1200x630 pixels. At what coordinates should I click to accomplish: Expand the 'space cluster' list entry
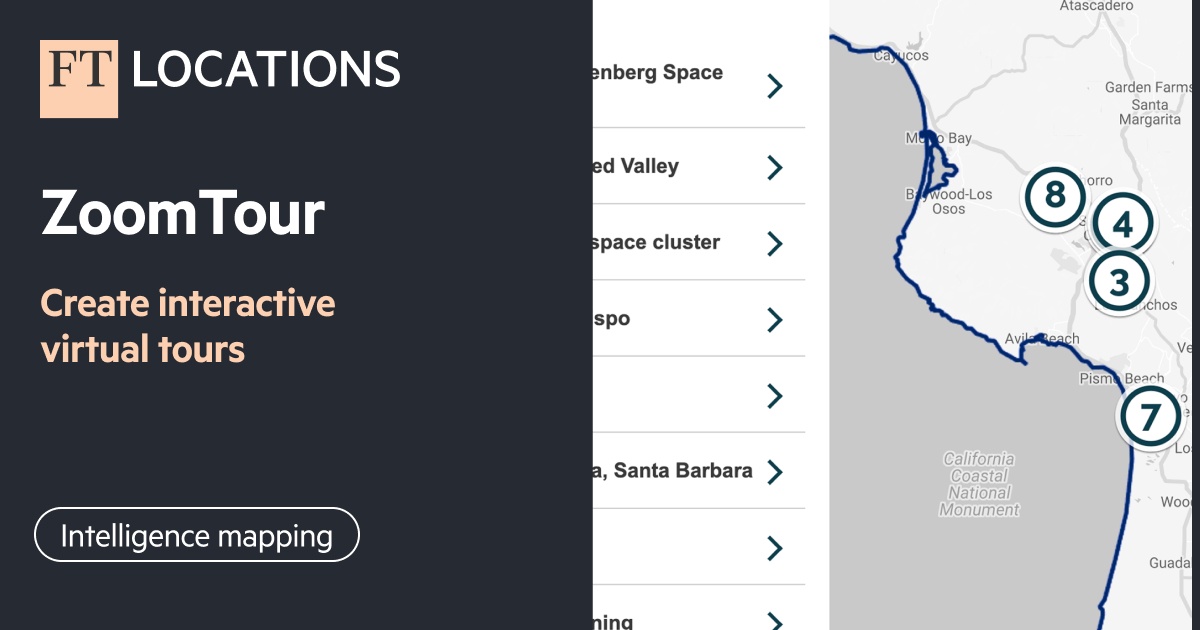pyautogui.click(x=775, y=243)
